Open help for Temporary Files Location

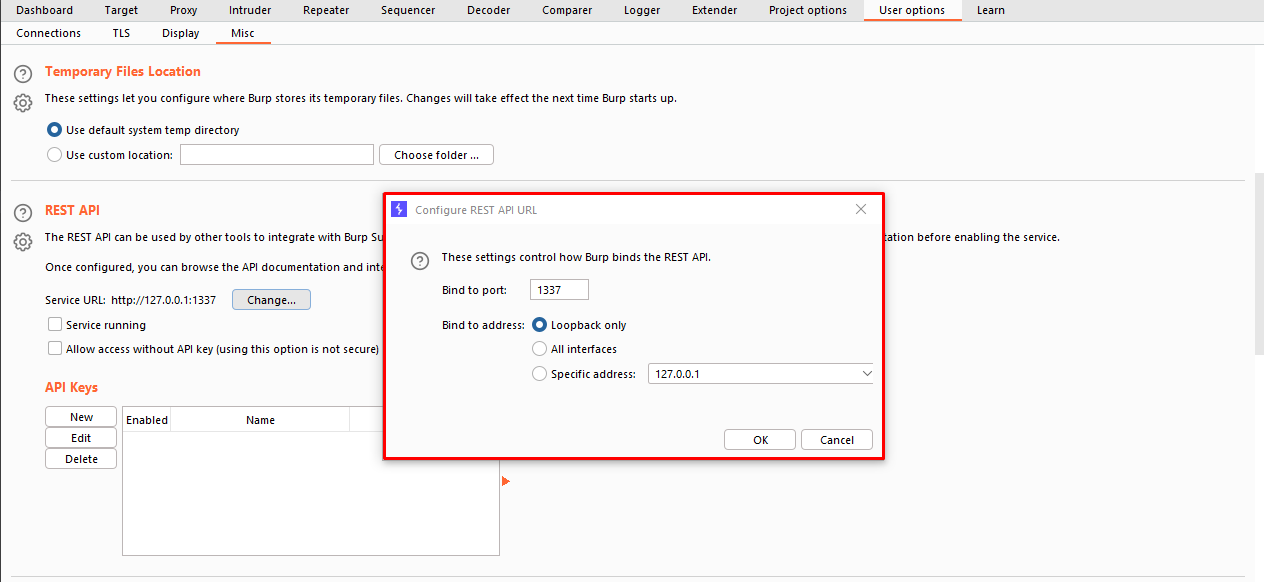click(x=23, y=74)
